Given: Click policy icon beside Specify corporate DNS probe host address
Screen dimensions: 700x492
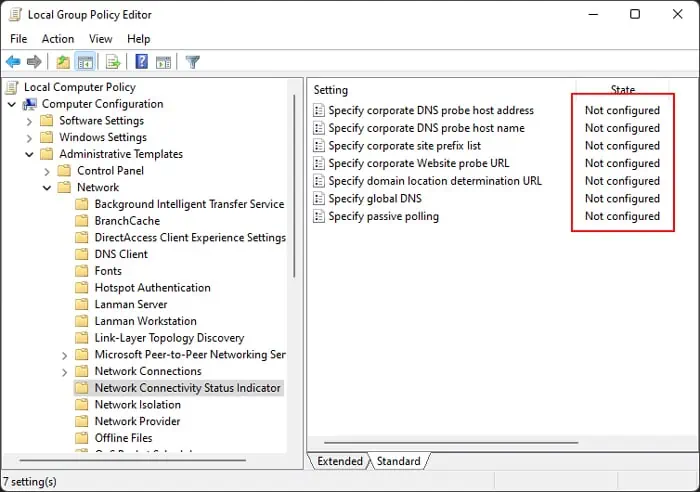Looking at the screenshot, I should [319, 110].
